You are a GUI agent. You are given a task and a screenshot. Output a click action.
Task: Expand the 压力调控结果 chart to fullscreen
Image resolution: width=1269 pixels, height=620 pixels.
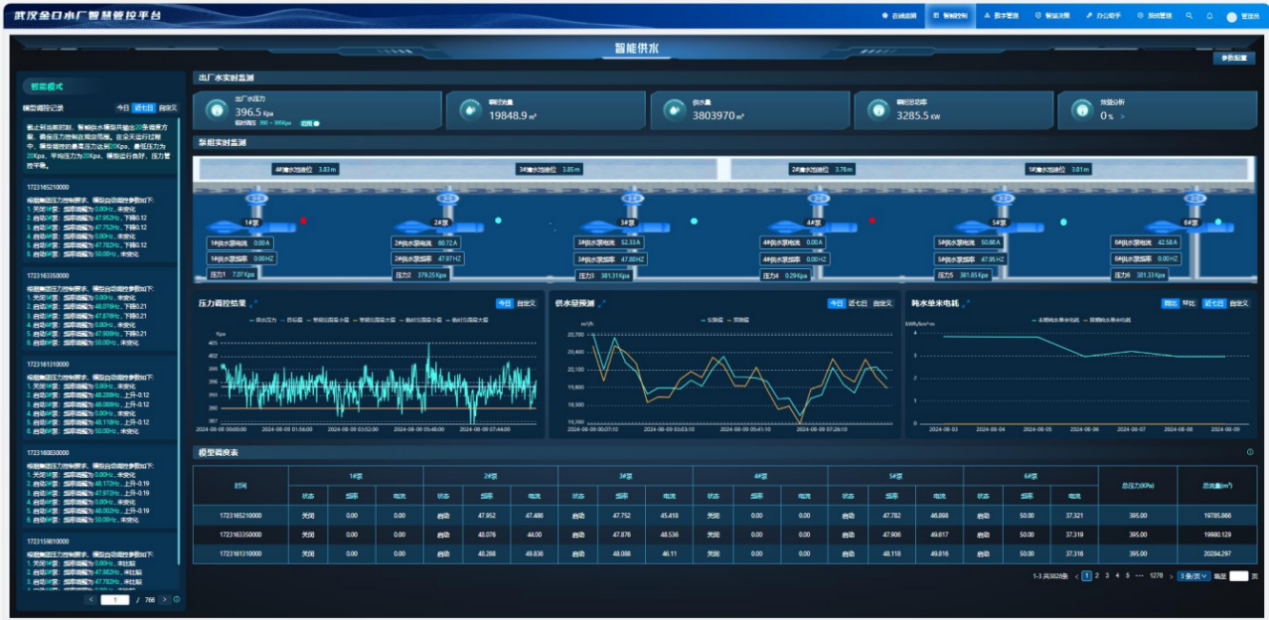(255, 303)
